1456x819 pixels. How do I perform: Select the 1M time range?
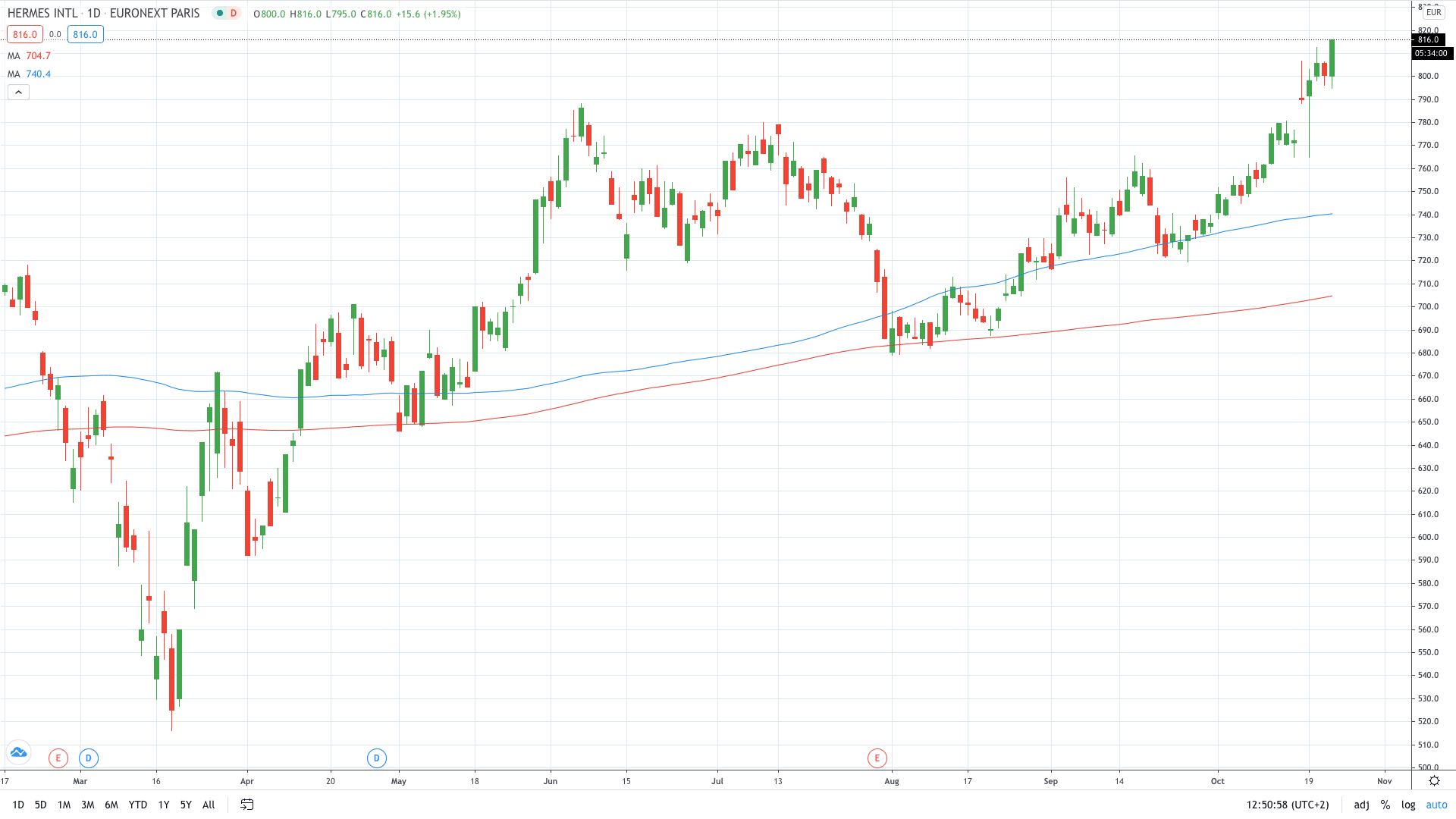(x=64, y=805)
